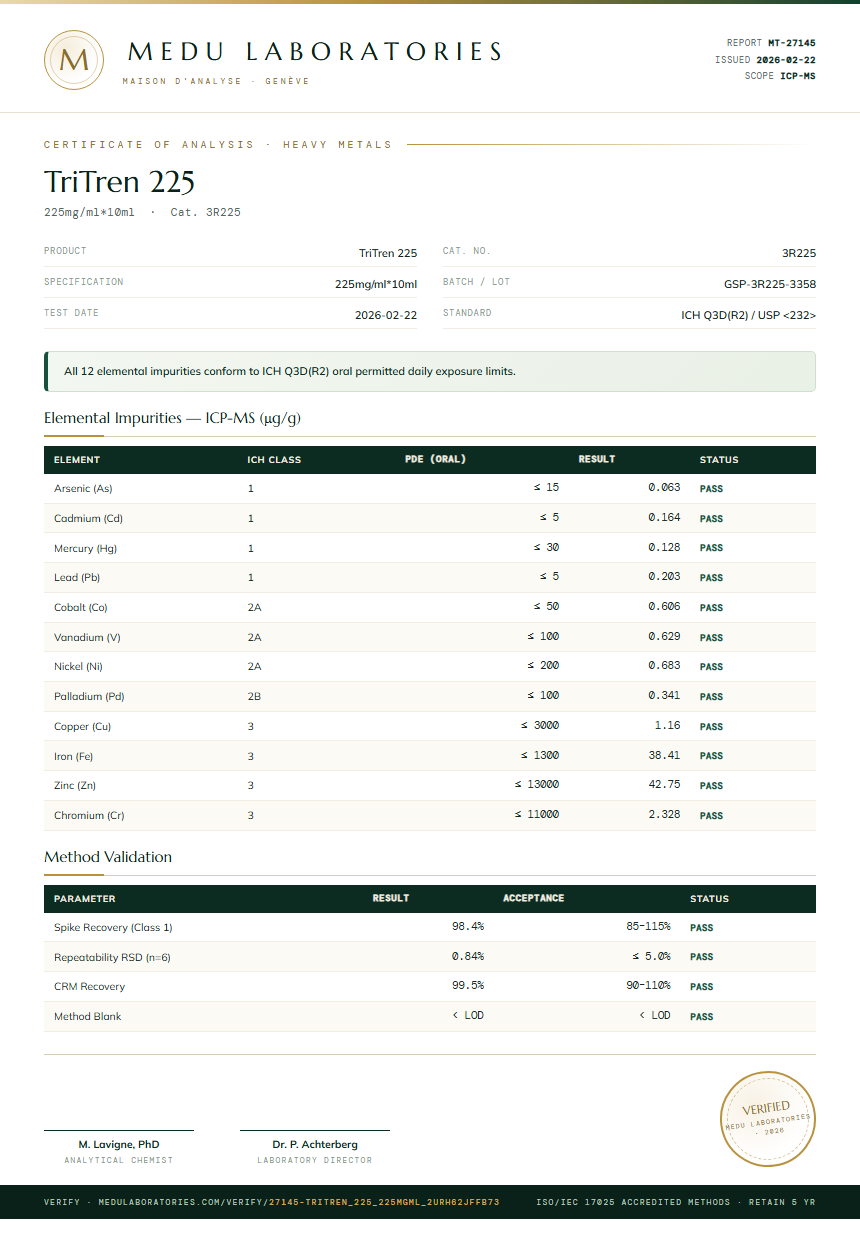Click the Method Blank row label
The height and width of the screenshot is (1249, 860).
(x=88, y=1016)
